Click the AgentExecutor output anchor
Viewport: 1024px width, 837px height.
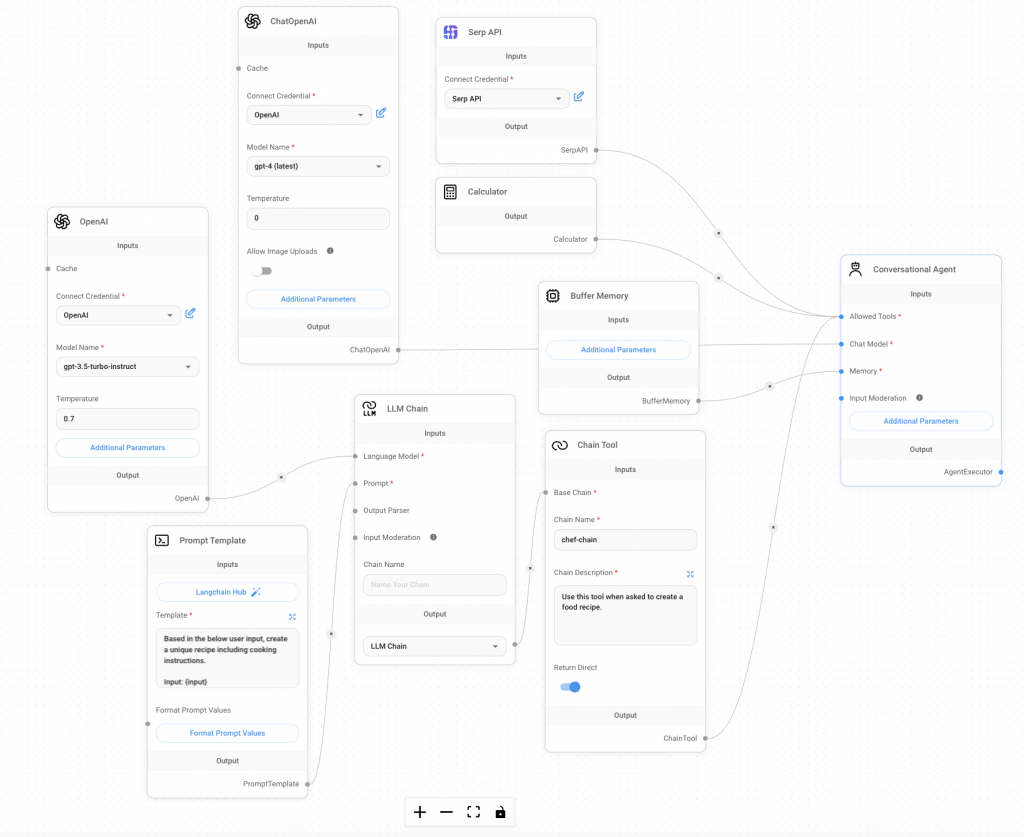1000,472
